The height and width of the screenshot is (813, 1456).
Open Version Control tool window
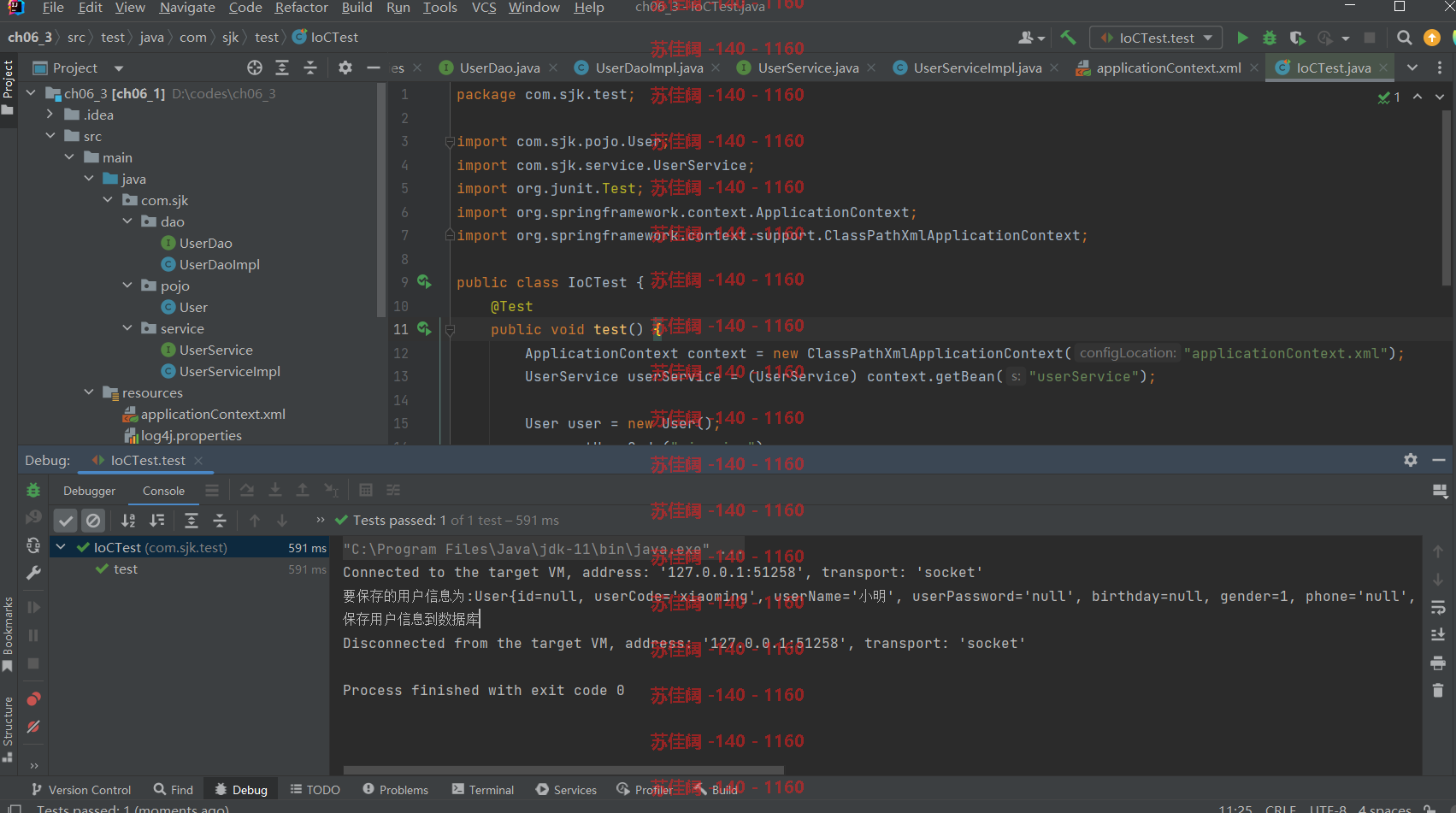pos(80,790)
